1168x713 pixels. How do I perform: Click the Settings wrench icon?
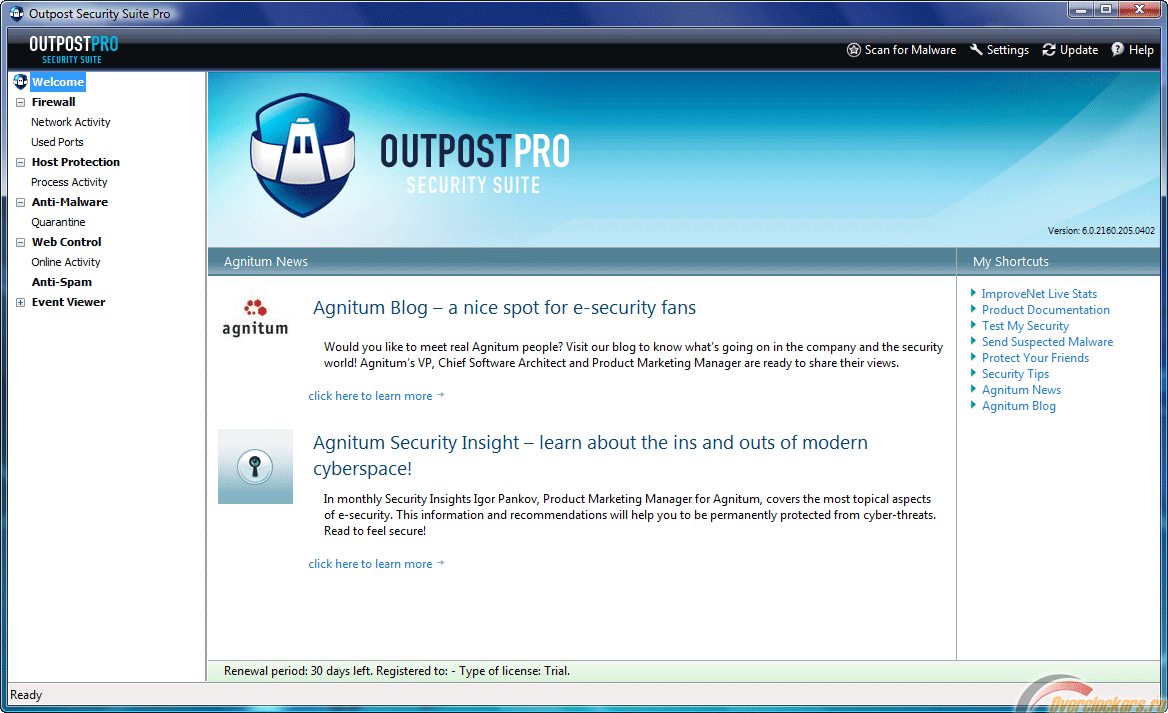coord(976,50)
